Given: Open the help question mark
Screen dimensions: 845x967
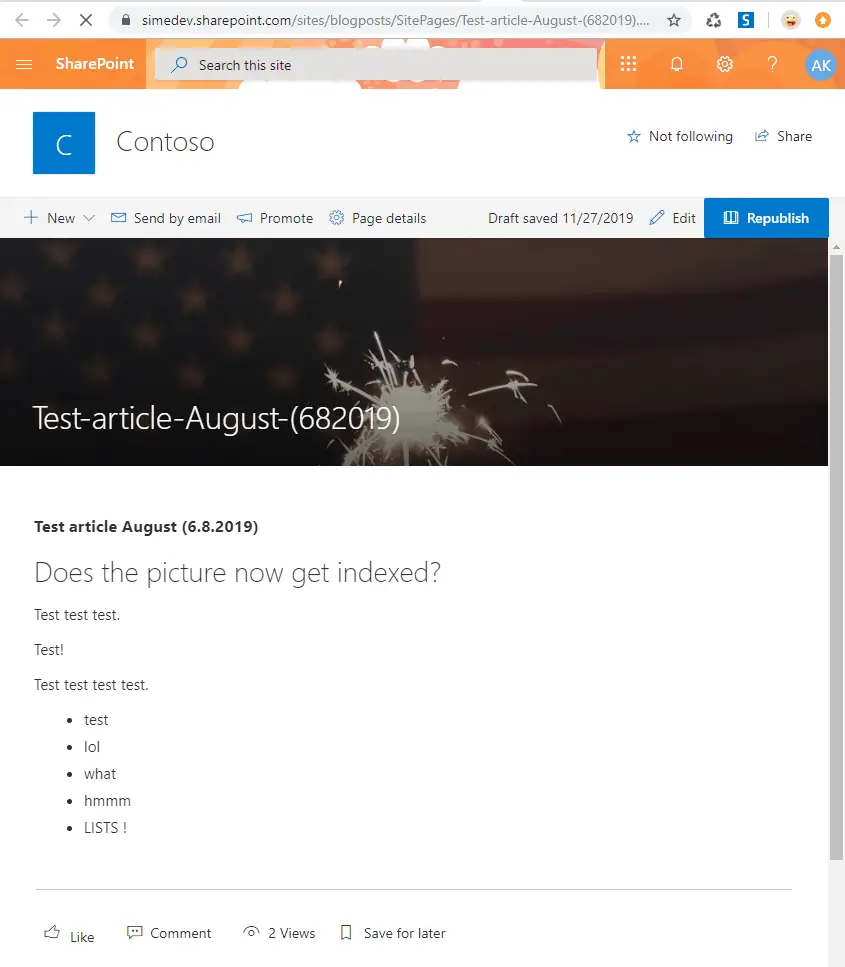Looking at the screenshot, I should tap(772, 65).
